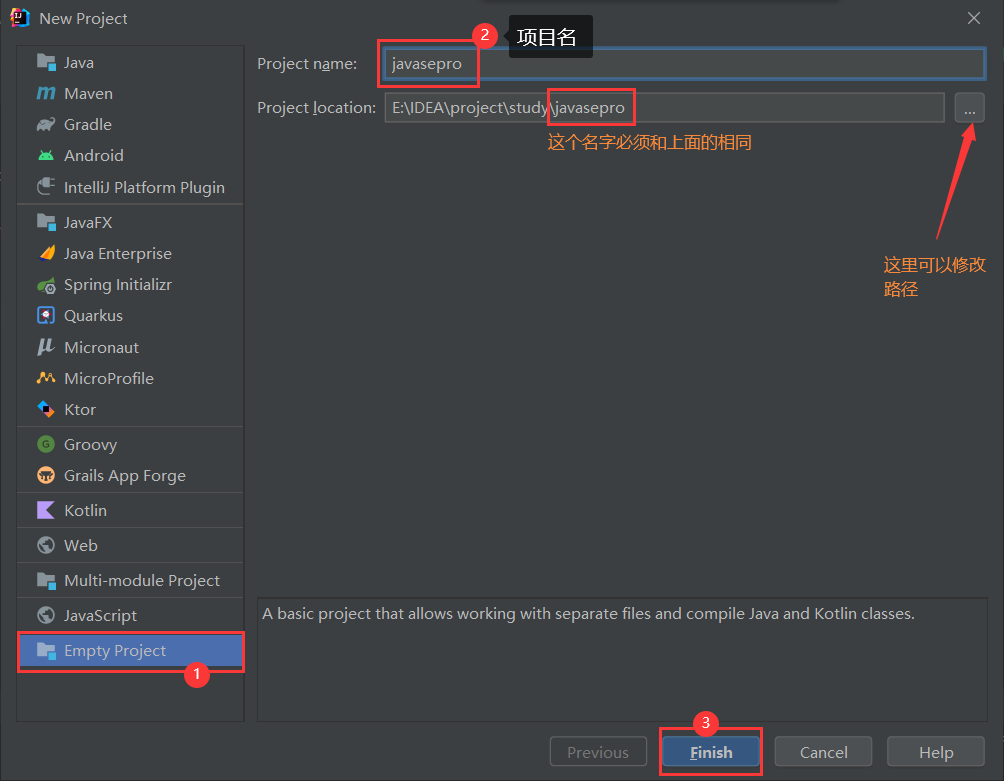
Task: Select Java in project type list
Action: tap(131, 62)
